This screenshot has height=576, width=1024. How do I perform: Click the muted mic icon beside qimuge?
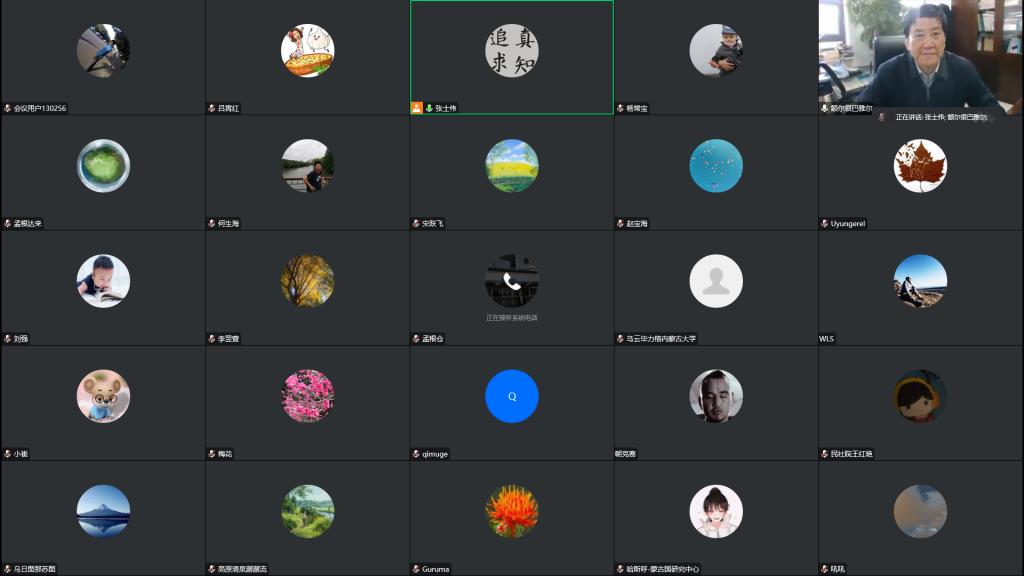coord(416,454)
